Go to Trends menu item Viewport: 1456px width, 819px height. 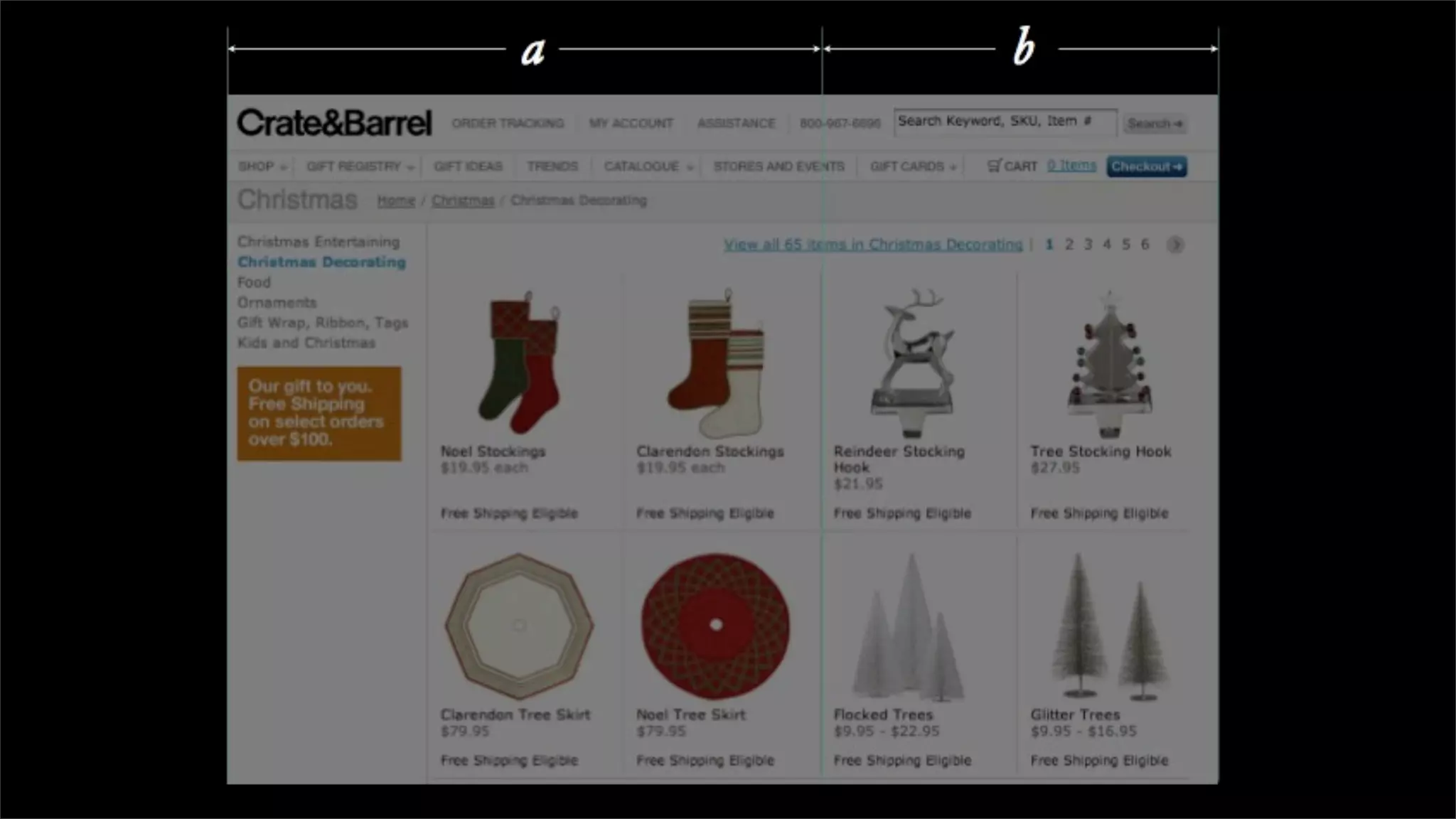click(x=552, y=166)
